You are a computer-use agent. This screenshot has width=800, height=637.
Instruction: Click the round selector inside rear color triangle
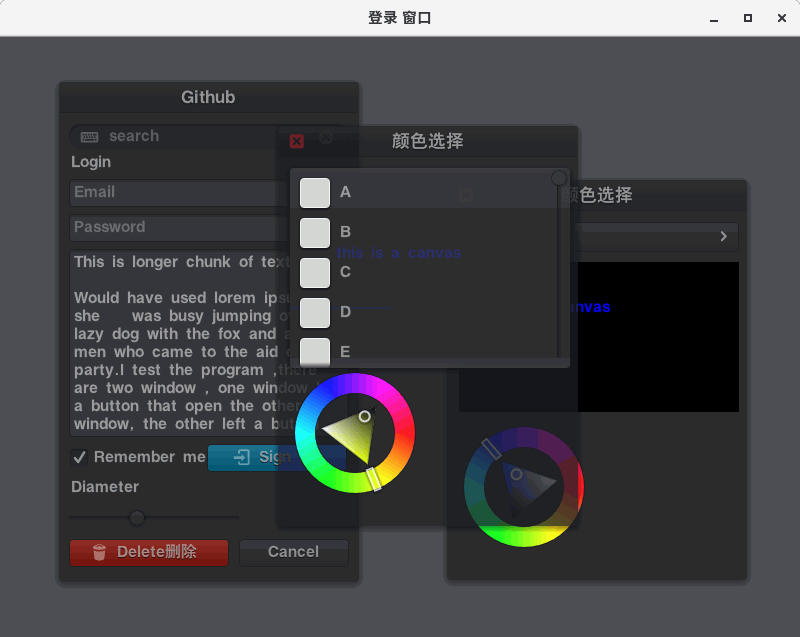click(x=516, y=474)
